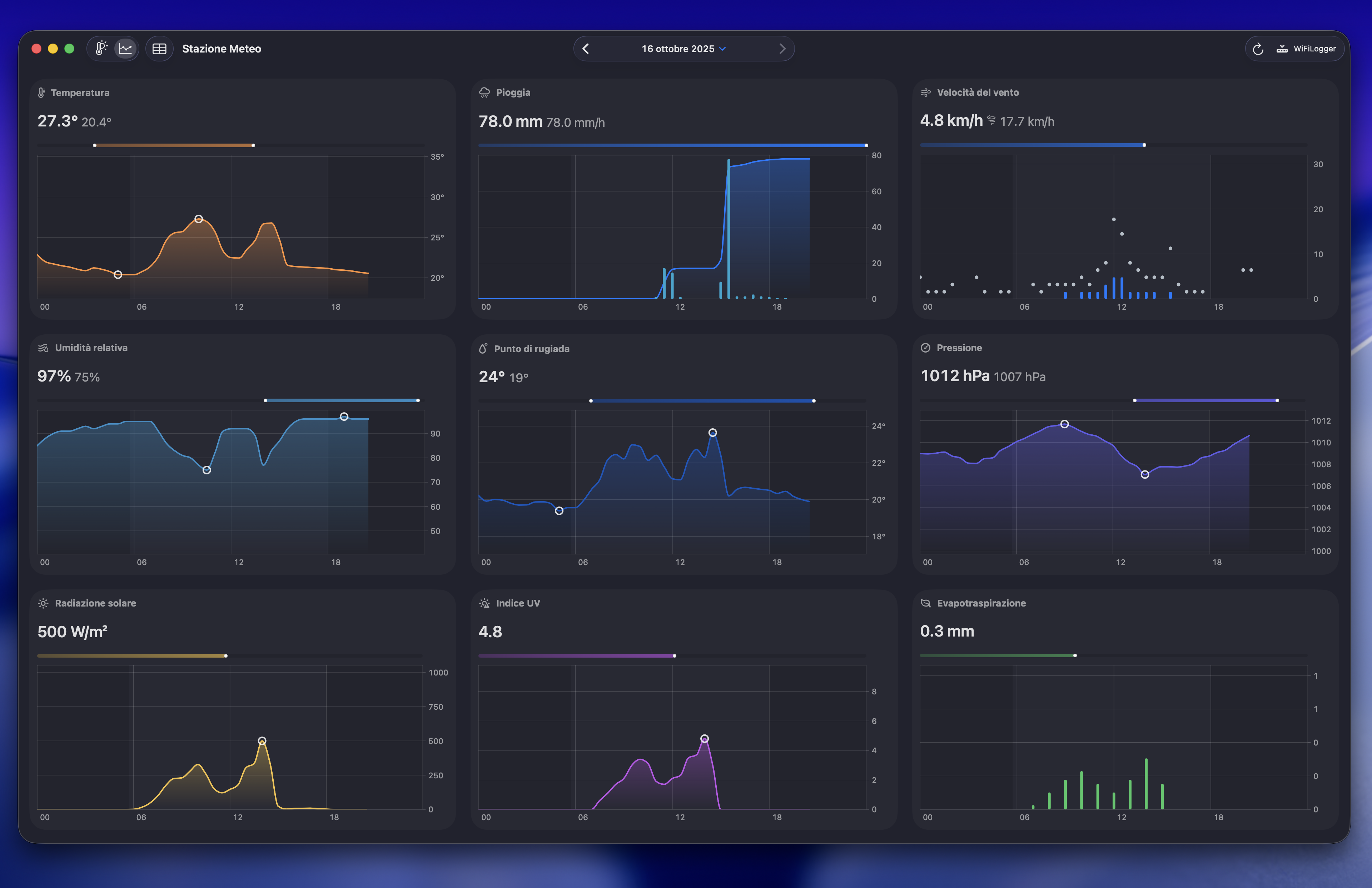Click the Temperatura thermometer icon
This screenshot has width=1372, height=888.
[x=41, y=93]
